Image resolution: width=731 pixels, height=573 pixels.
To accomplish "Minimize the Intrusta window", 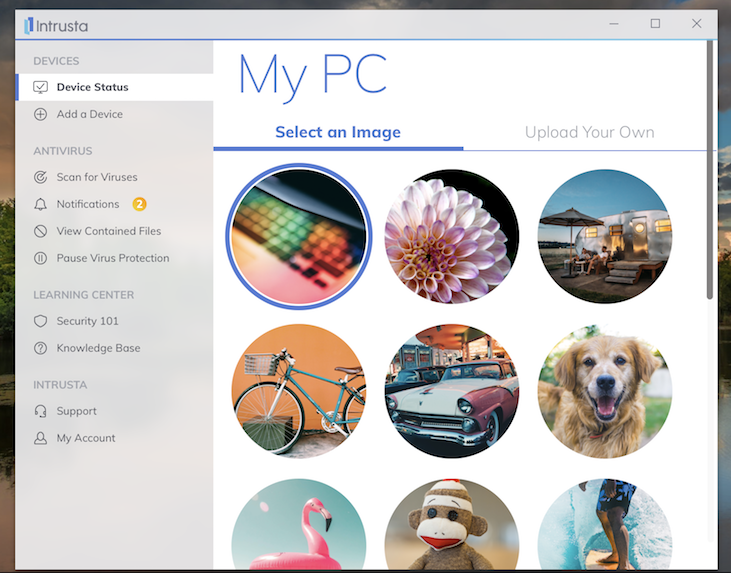I will (x=614, y=24).
